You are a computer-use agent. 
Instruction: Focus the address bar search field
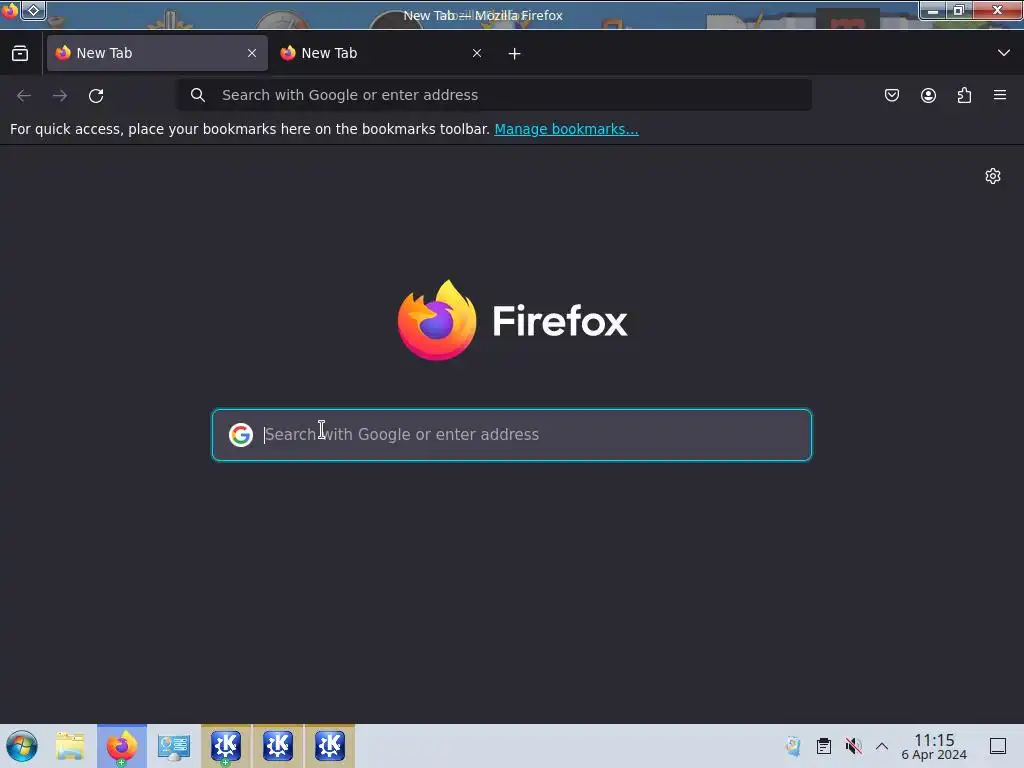[495, 95]
